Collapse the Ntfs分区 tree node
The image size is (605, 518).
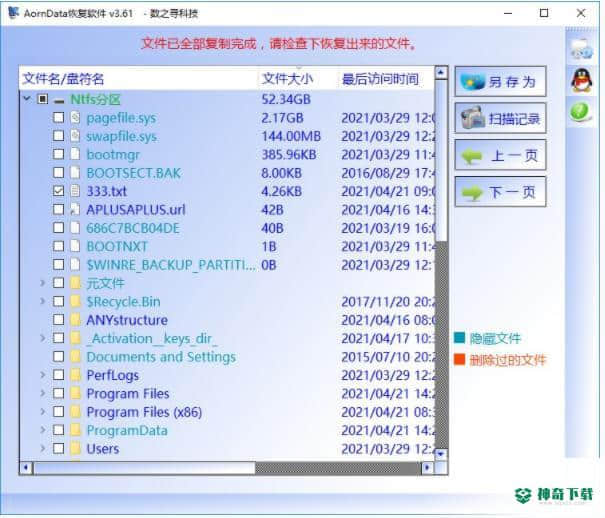coord(27,99)
